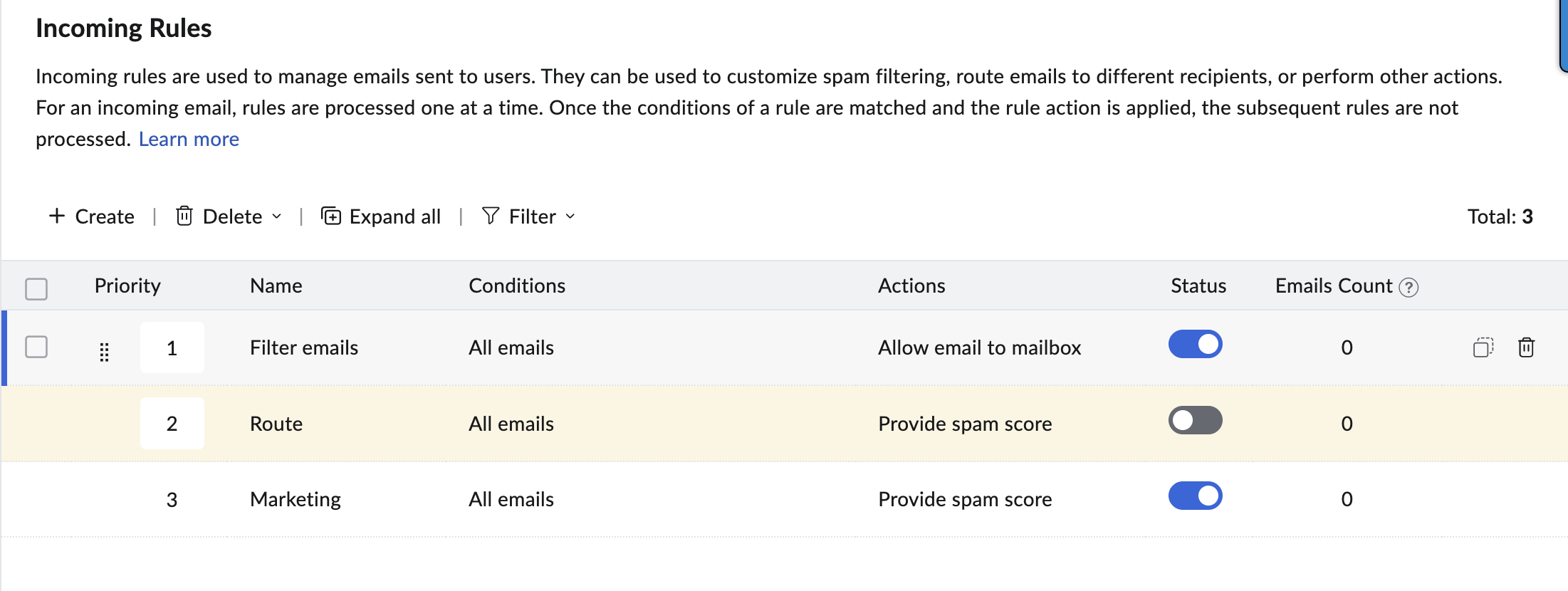
Task: Grab the drag handle on Filter emails row
Action: click(x=105, y=351)
